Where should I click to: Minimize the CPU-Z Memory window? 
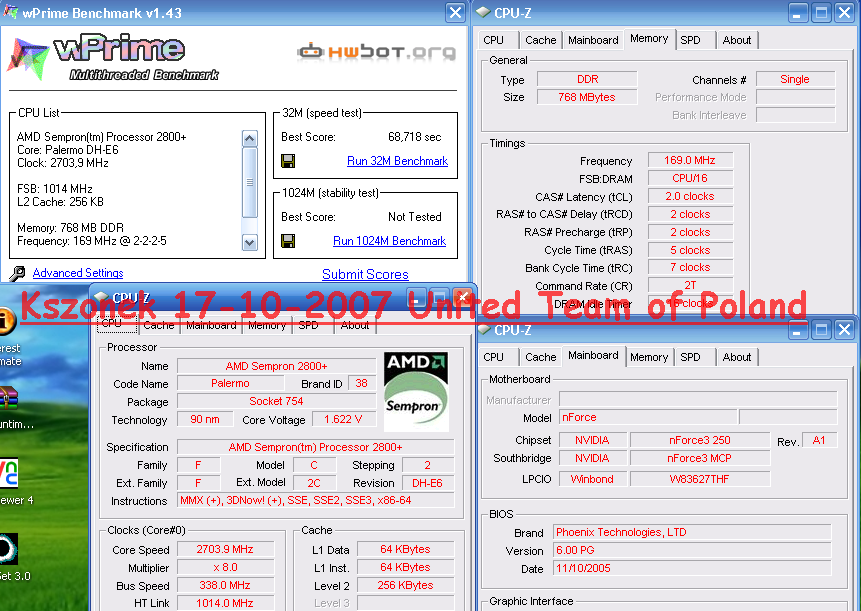click(798, 12)
